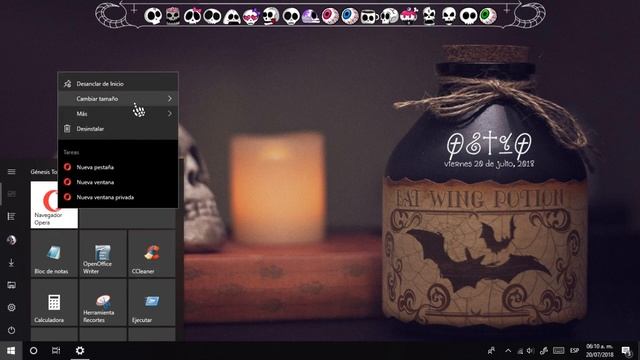
Task: Open the zombie skull with pink brain icon
Action: click(x=173, y=16)
